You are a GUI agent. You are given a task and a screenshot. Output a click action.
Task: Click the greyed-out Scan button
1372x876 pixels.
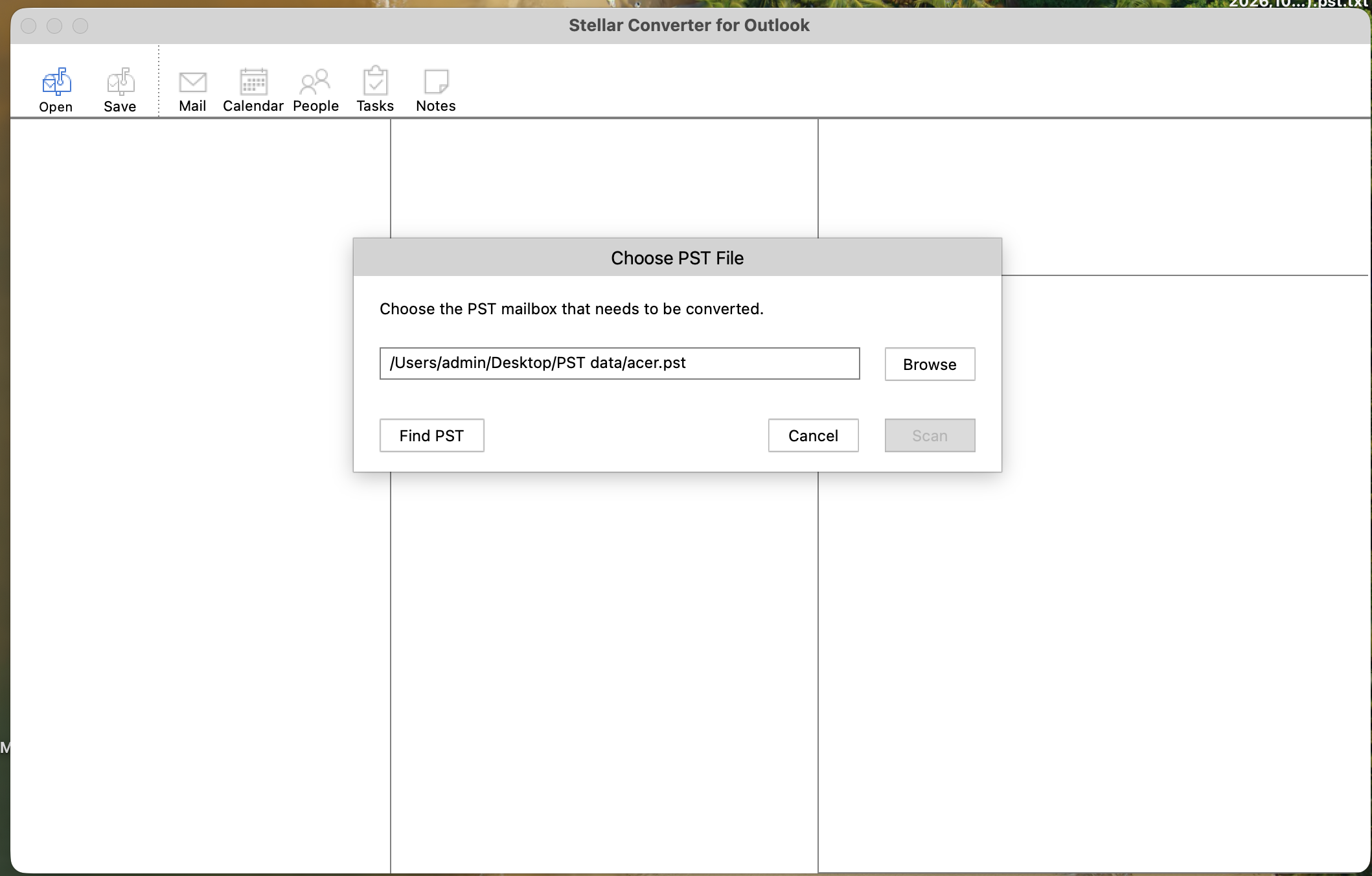[x=930, y=435]
